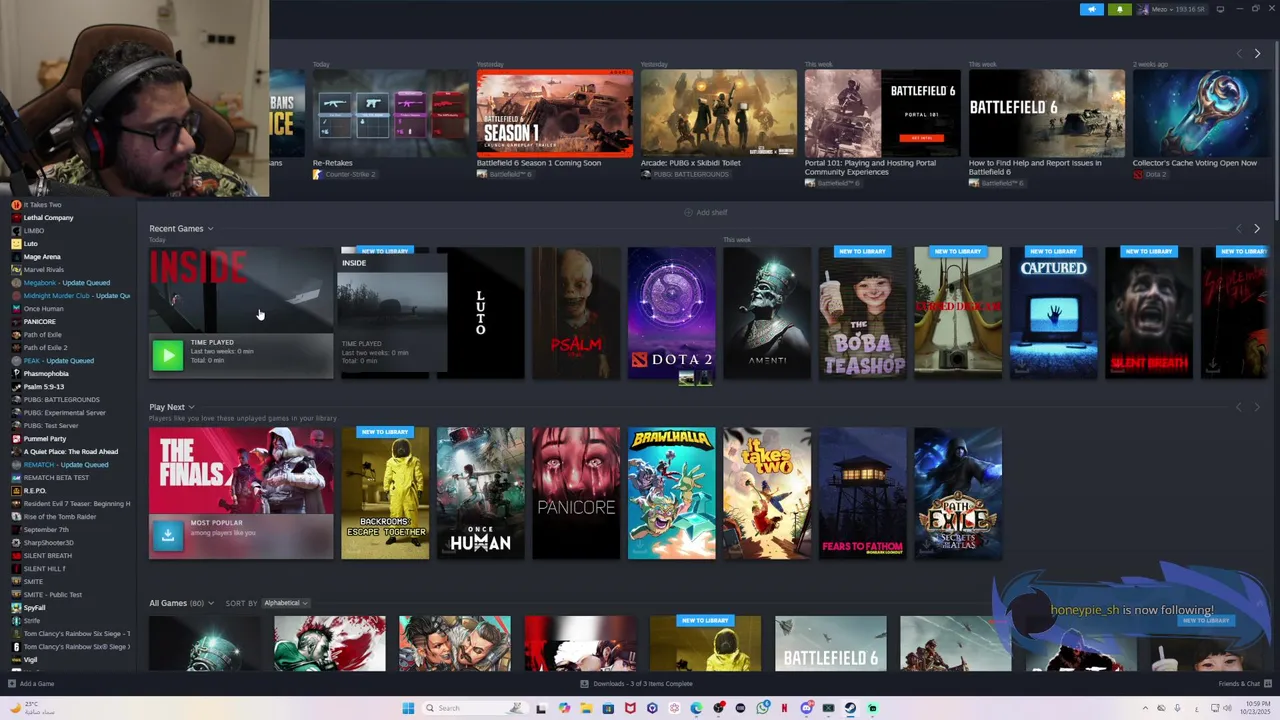Screen dimensions: 1280x720
Task: Open the Steam announcements megaphone button
Action: click(1091, 9)
